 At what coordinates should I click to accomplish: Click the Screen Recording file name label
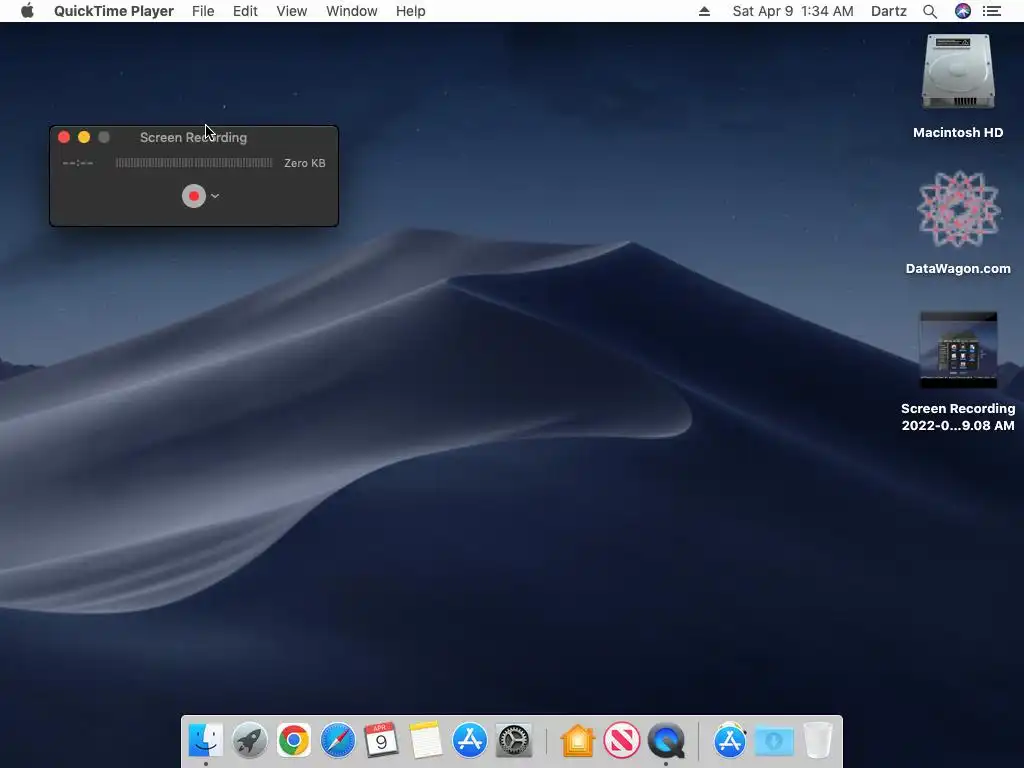958,417
